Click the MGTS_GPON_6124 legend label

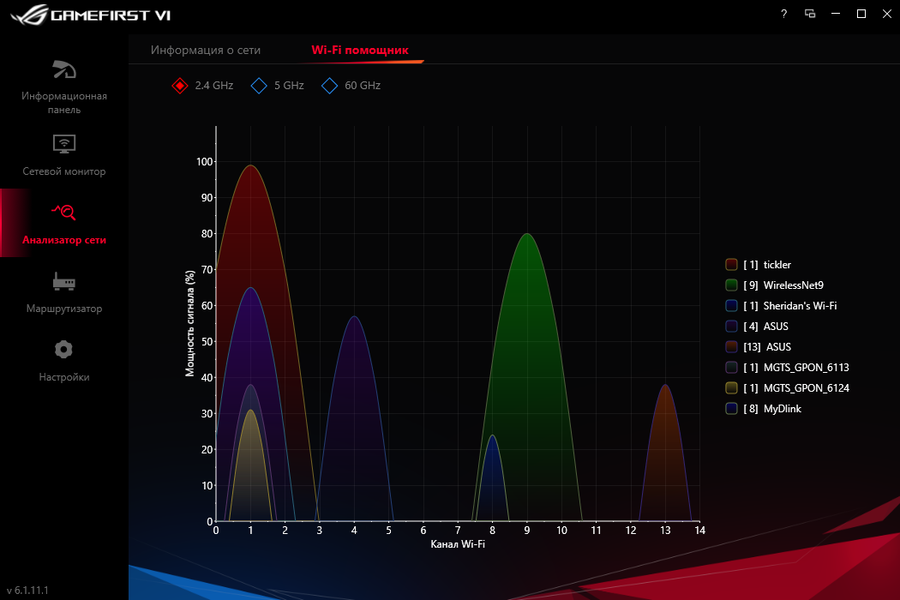pos(806,388)
